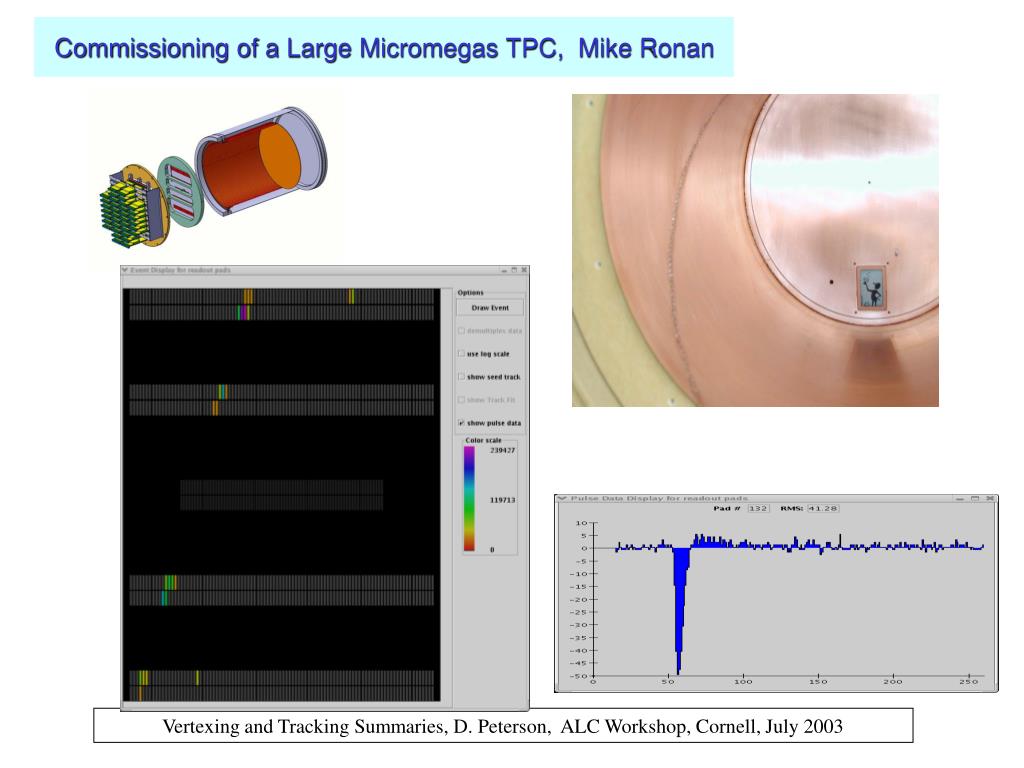
Task: Select the slide title mentioning Mike Ronan
Action: click(384, 49)
